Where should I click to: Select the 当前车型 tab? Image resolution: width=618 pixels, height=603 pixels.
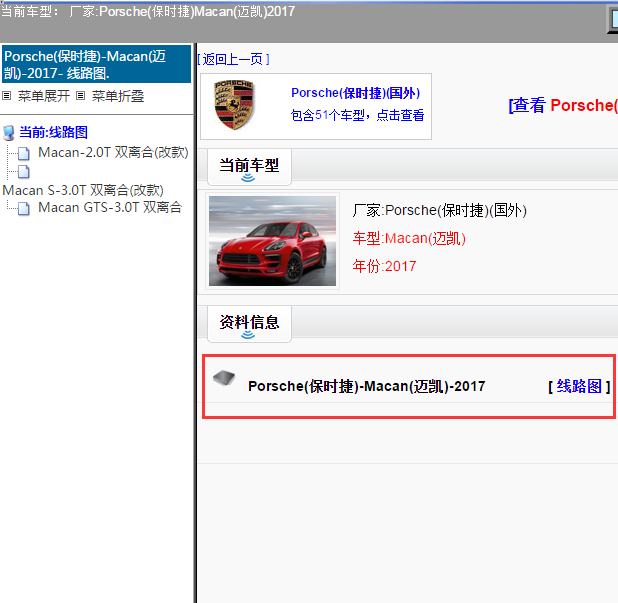click(249, 167)
